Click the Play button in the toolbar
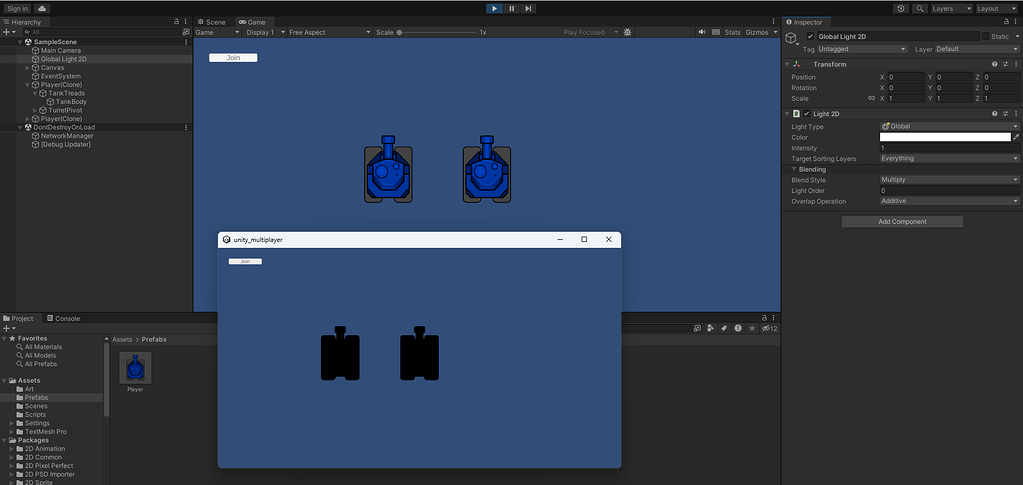 tap(494, 8)
